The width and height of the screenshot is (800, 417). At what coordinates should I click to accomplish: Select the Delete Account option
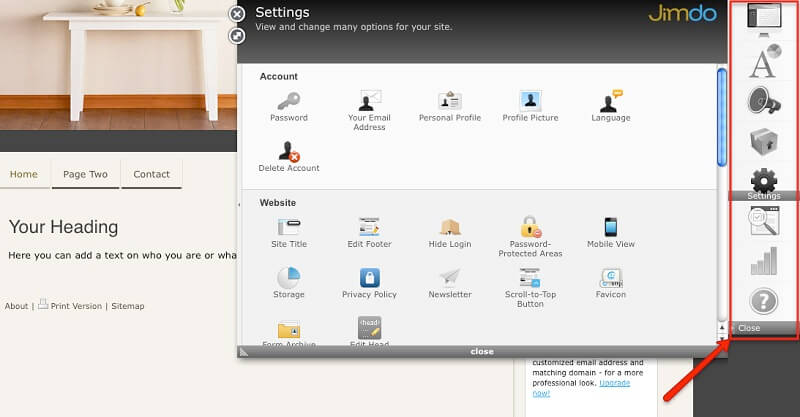[x=289, y=157]
